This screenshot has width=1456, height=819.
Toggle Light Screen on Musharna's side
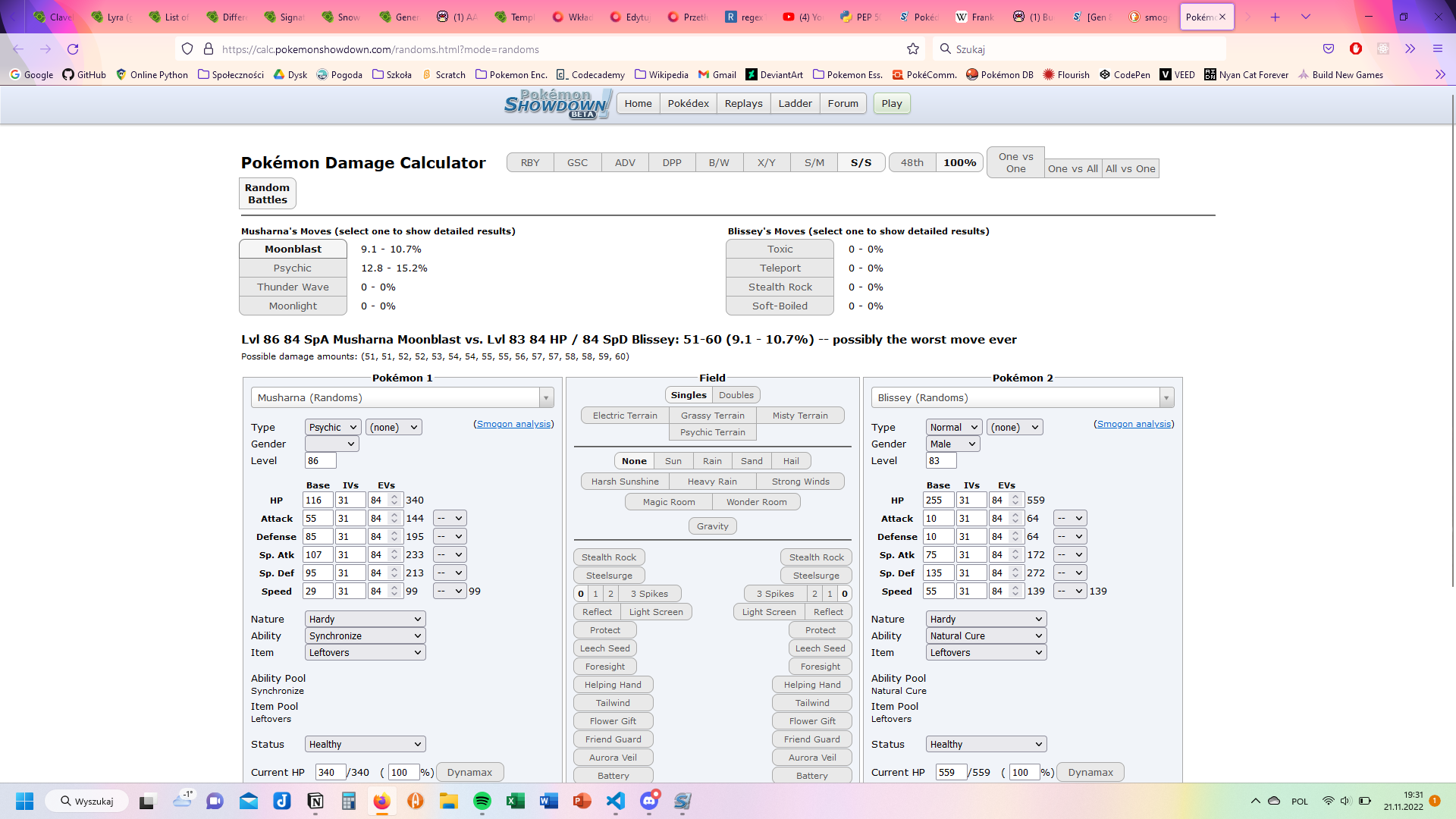(656, 612)
